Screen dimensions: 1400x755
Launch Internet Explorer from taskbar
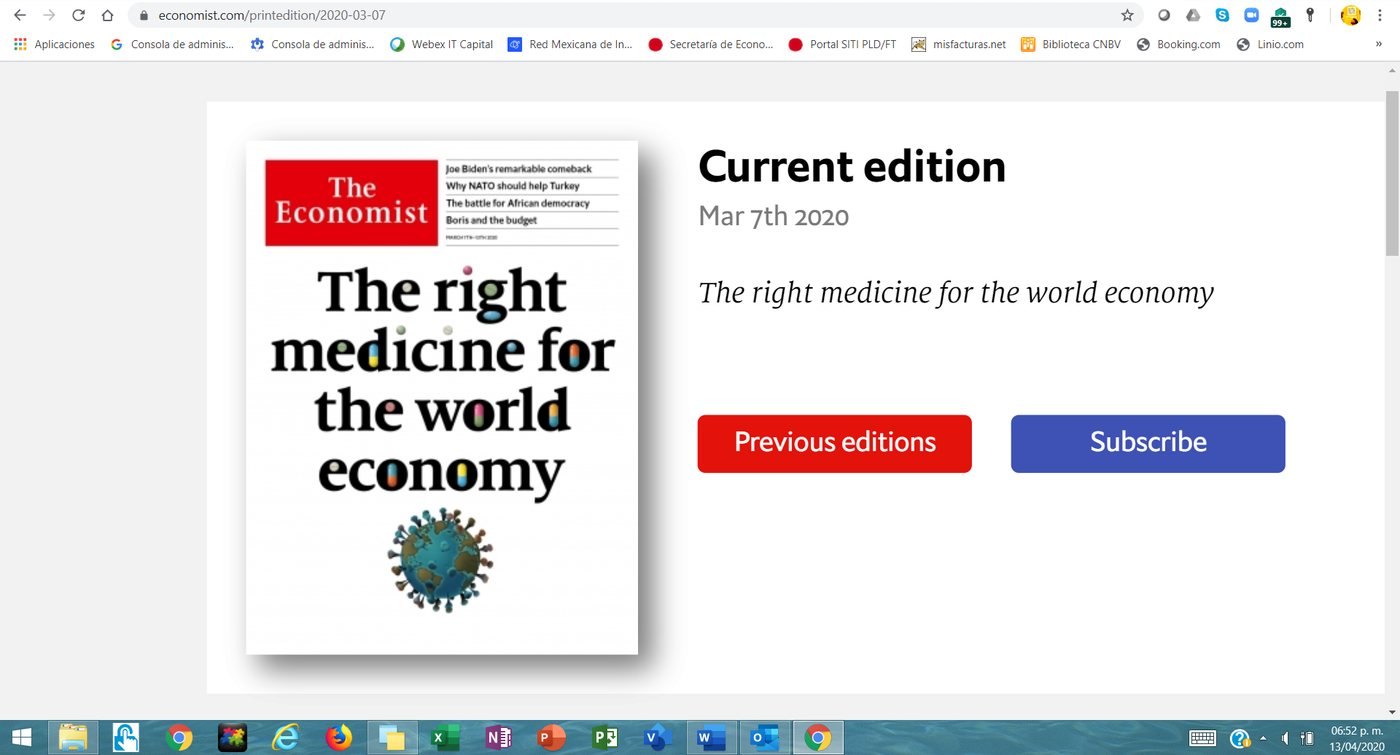coord(286,738)
